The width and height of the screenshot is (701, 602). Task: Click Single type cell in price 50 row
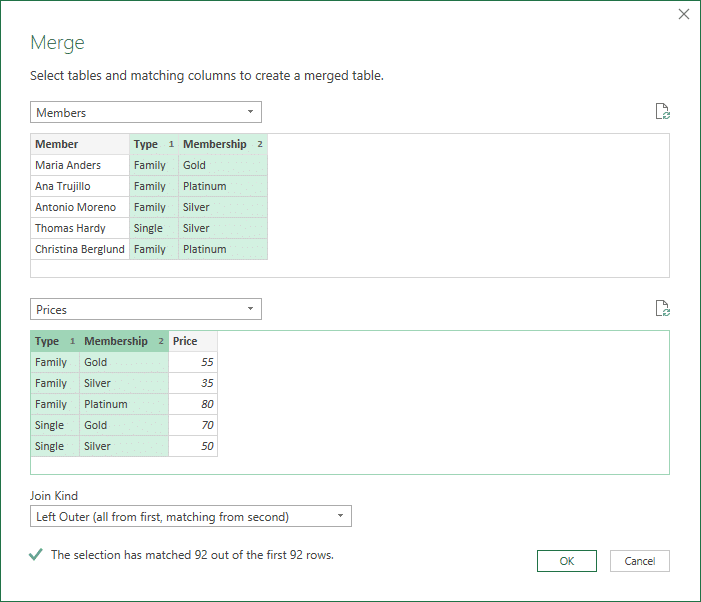tap(55, 446)
